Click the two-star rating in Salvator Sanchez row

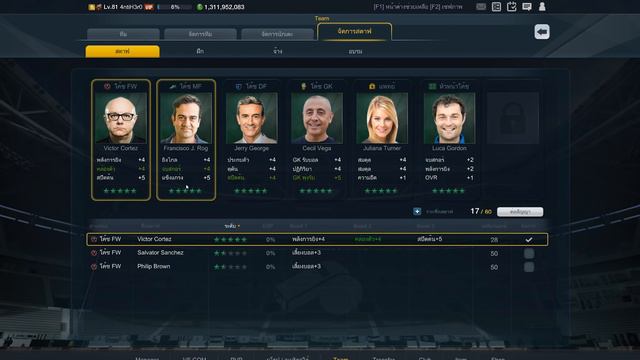(x=230, y=253)
